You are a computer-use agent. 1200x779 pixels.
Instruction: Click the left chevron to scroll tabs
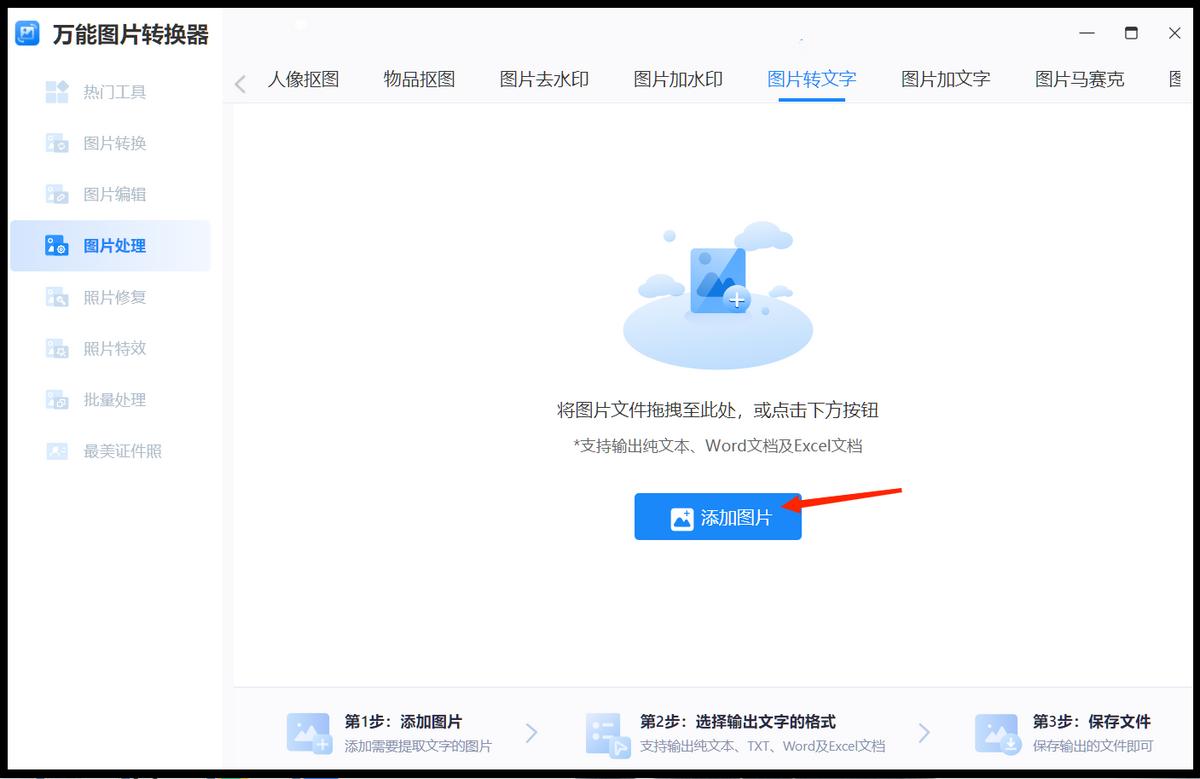click(x=240, y=84)
